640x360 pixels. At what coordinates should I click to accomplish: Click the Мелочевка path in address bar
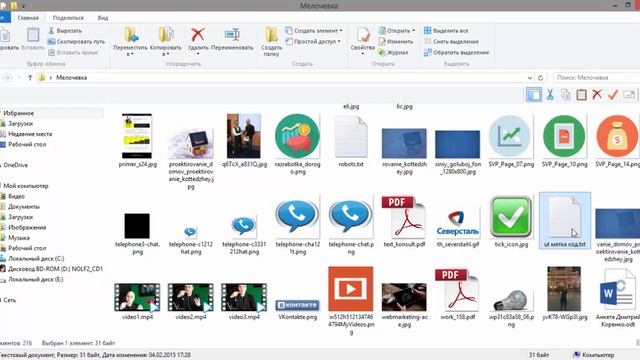coord(71,78)
